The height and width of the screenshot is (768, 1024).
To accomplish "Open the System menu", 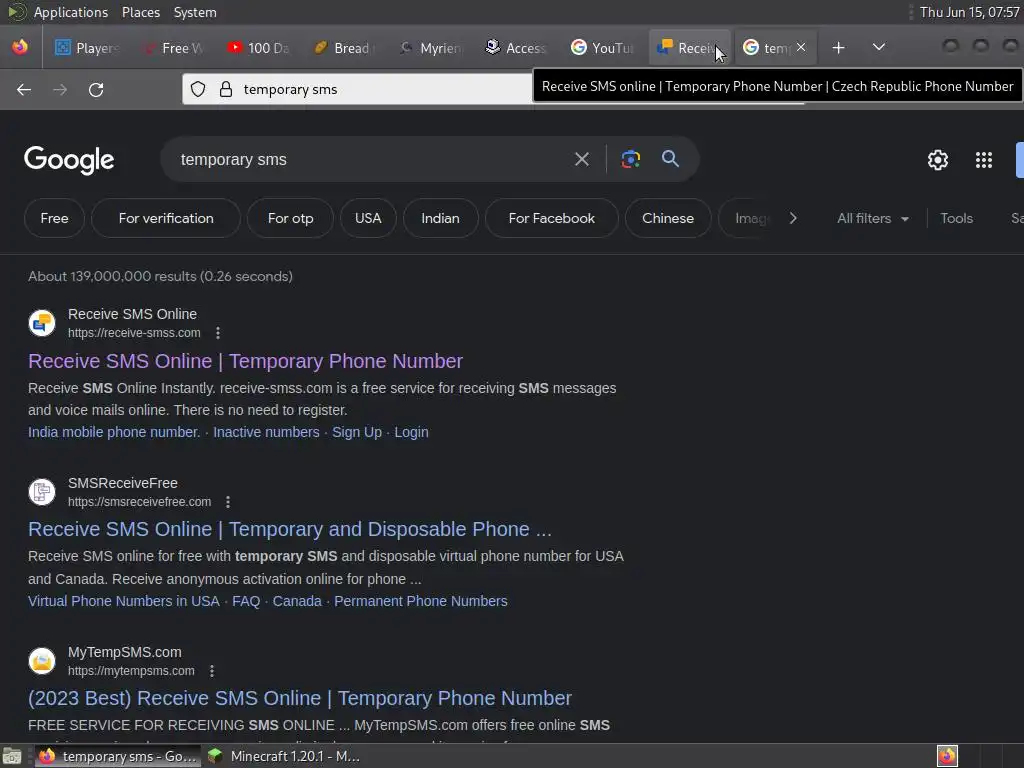I will tap(195, 12).
